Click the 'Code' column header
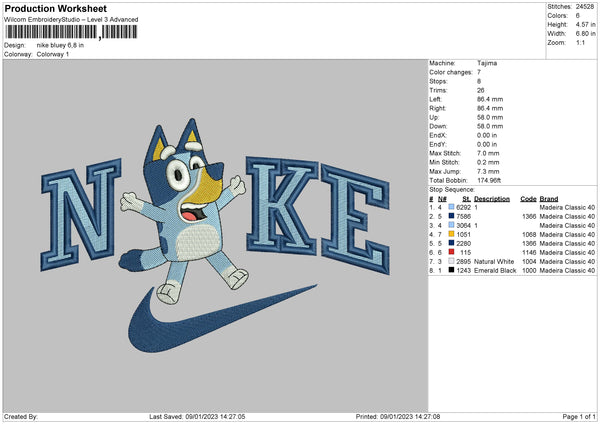The image size is (600, 424). click(528, 199)
